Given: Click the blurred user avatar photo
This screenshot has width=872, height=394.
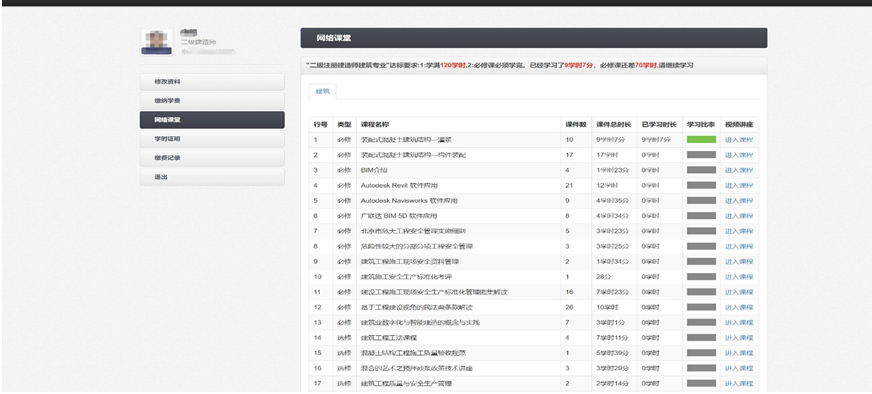Looking at the screenshot, I should pos(156,42).
